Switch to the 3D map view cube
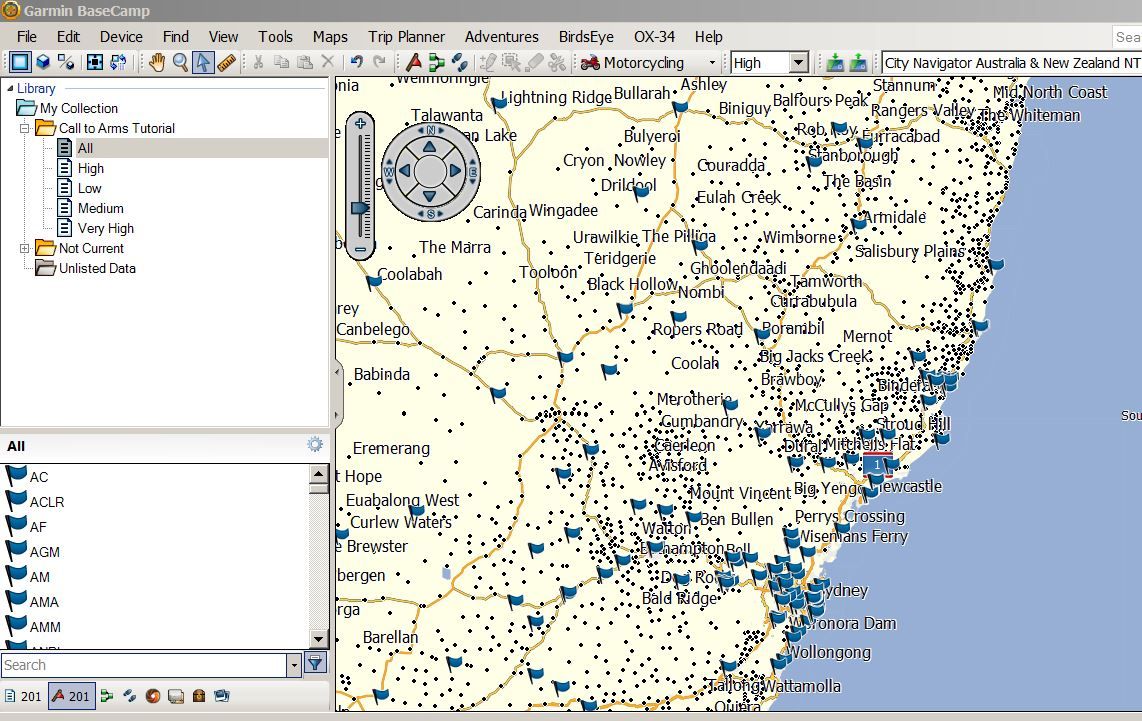The height and width of the screenshot is (721, 1142). (x=43, y=63)
